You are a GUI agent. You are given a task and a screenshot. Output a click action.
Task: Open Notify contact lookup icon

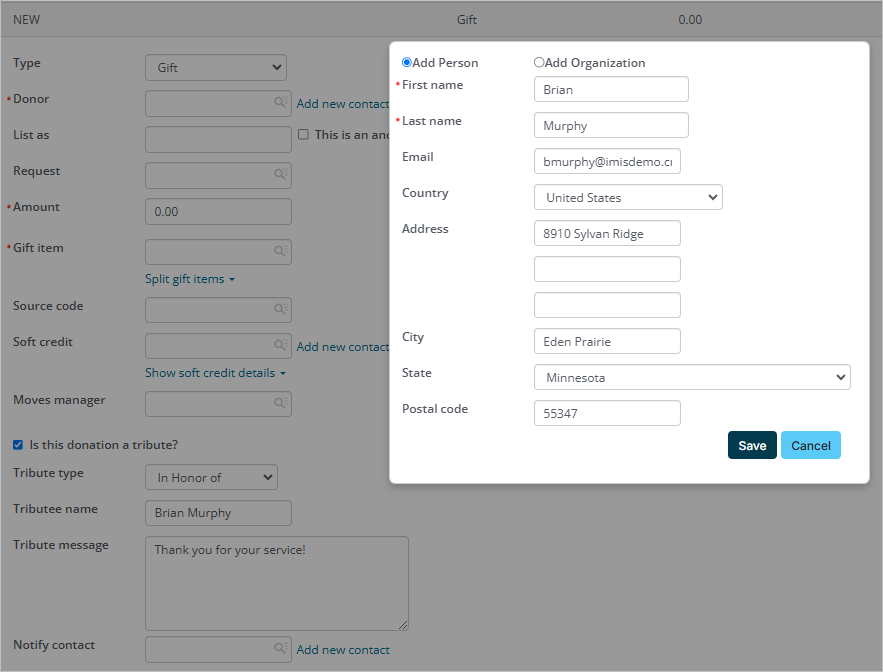(x=280, y=648)
